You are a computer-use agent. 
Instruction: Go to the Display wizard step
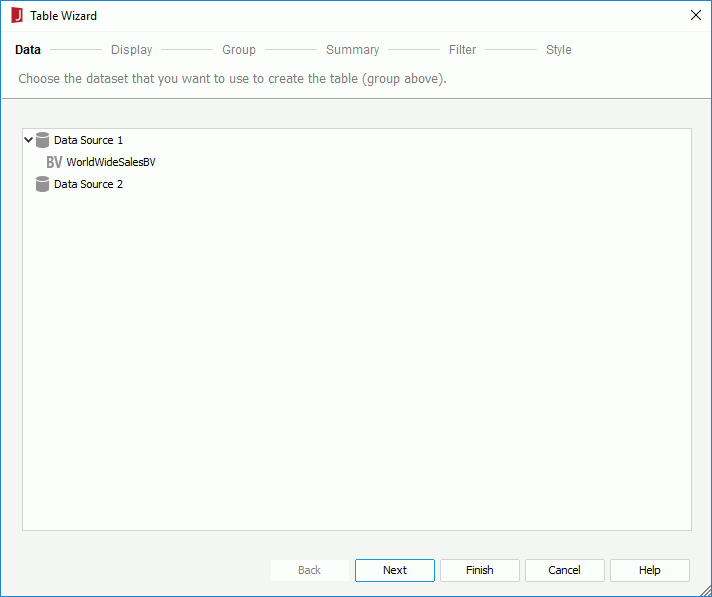tap(132, 49)
